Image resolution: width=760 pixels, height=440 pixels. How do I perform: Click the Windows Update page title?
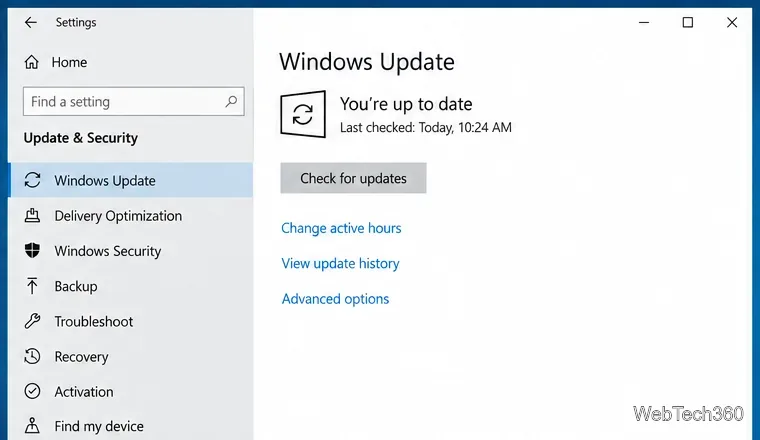367,62
